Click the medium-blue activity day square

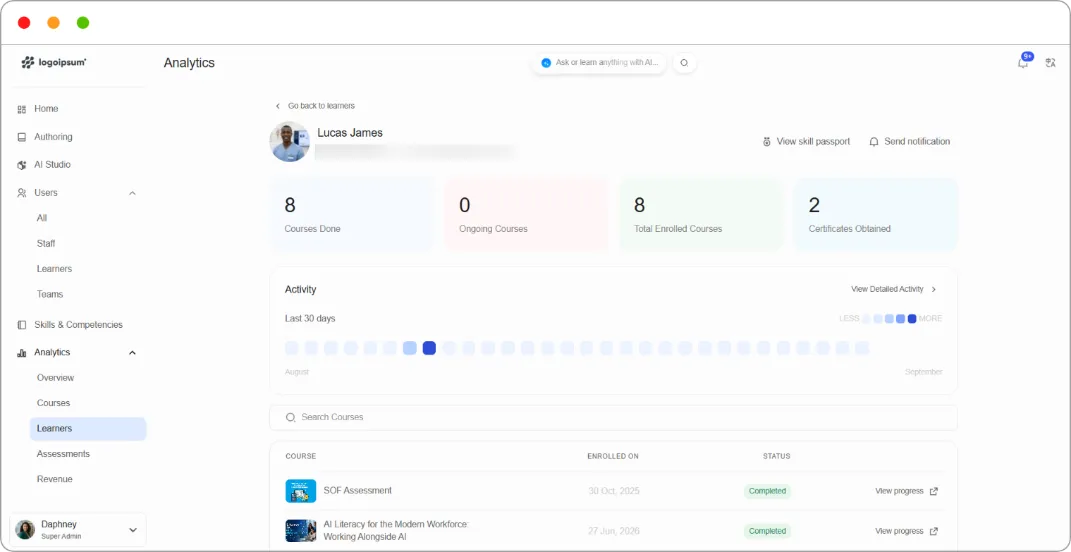tap(409, 348)
